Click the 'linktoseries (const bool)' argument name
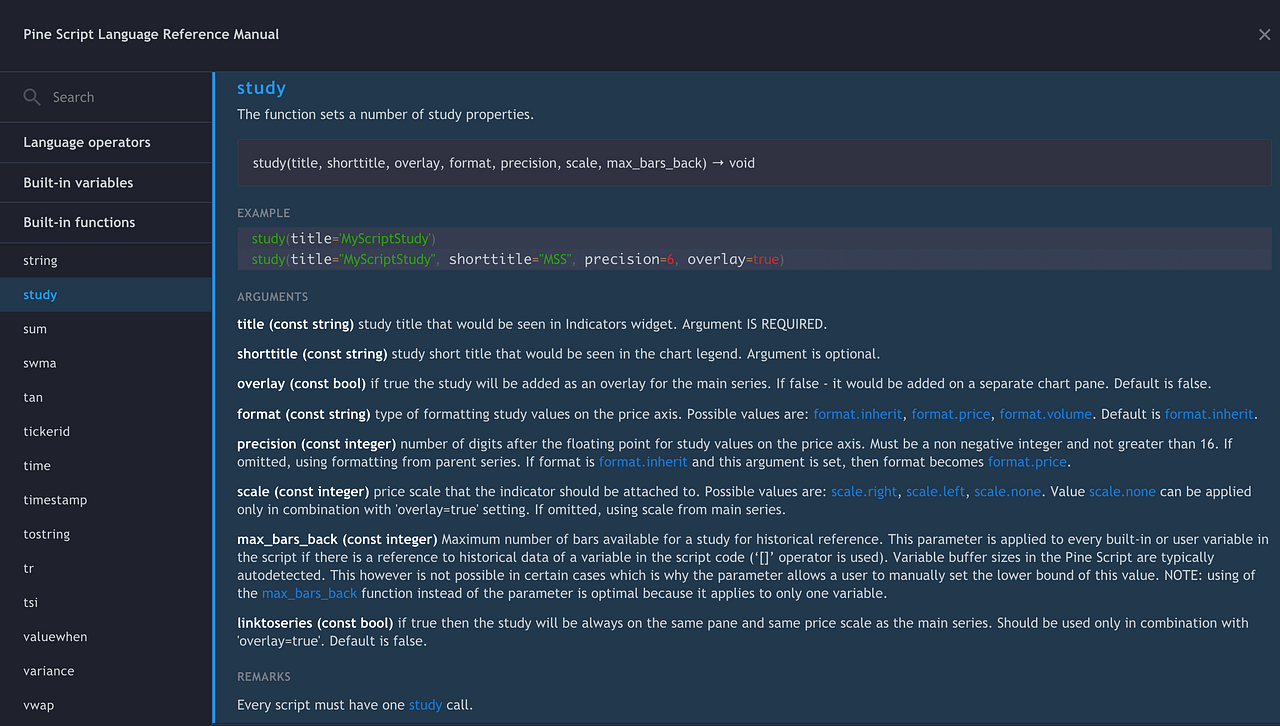 (315, 623)
